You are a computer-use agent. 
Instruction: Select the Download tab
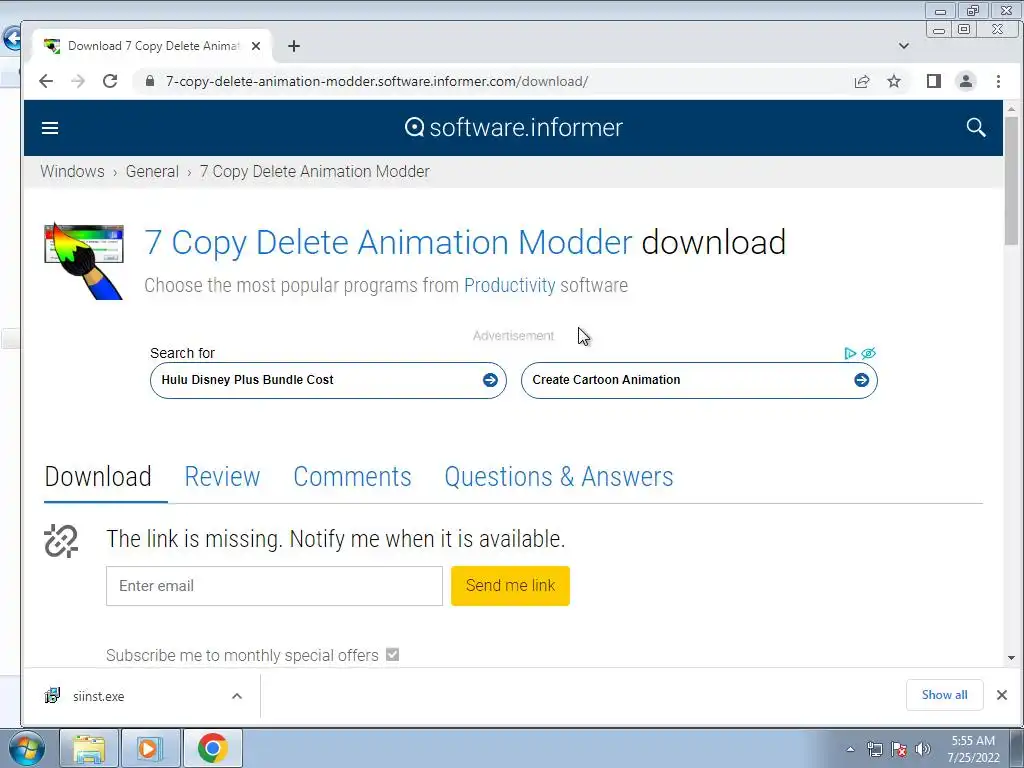(98, 477)
